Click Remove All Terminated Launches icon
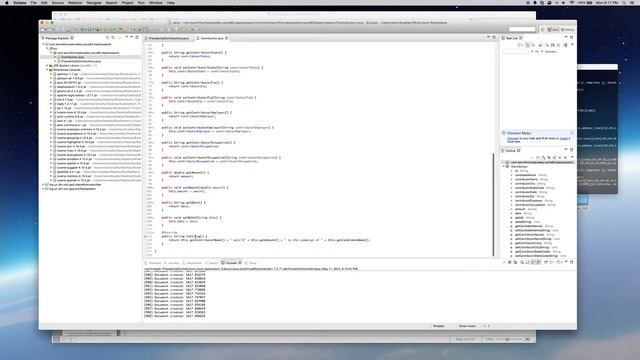640x360 pixels. [516, 262]
